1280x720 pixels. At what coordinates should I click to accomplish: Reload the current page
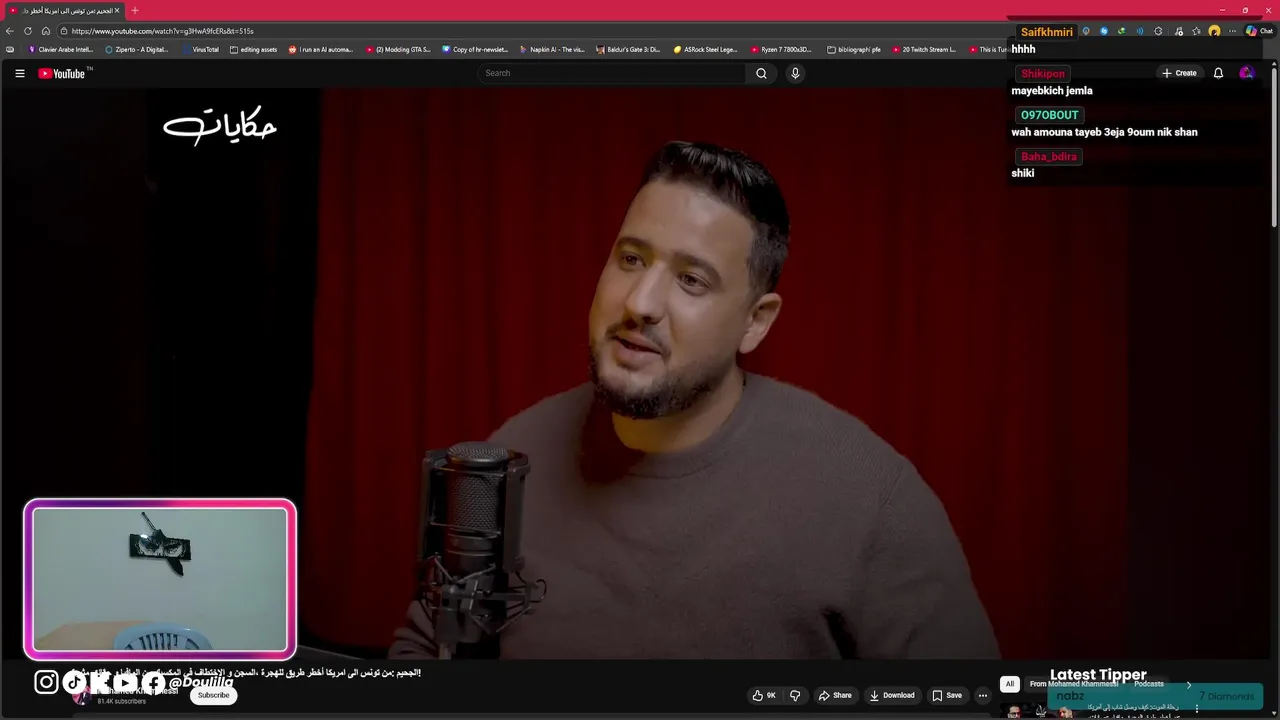click(29, 31)
